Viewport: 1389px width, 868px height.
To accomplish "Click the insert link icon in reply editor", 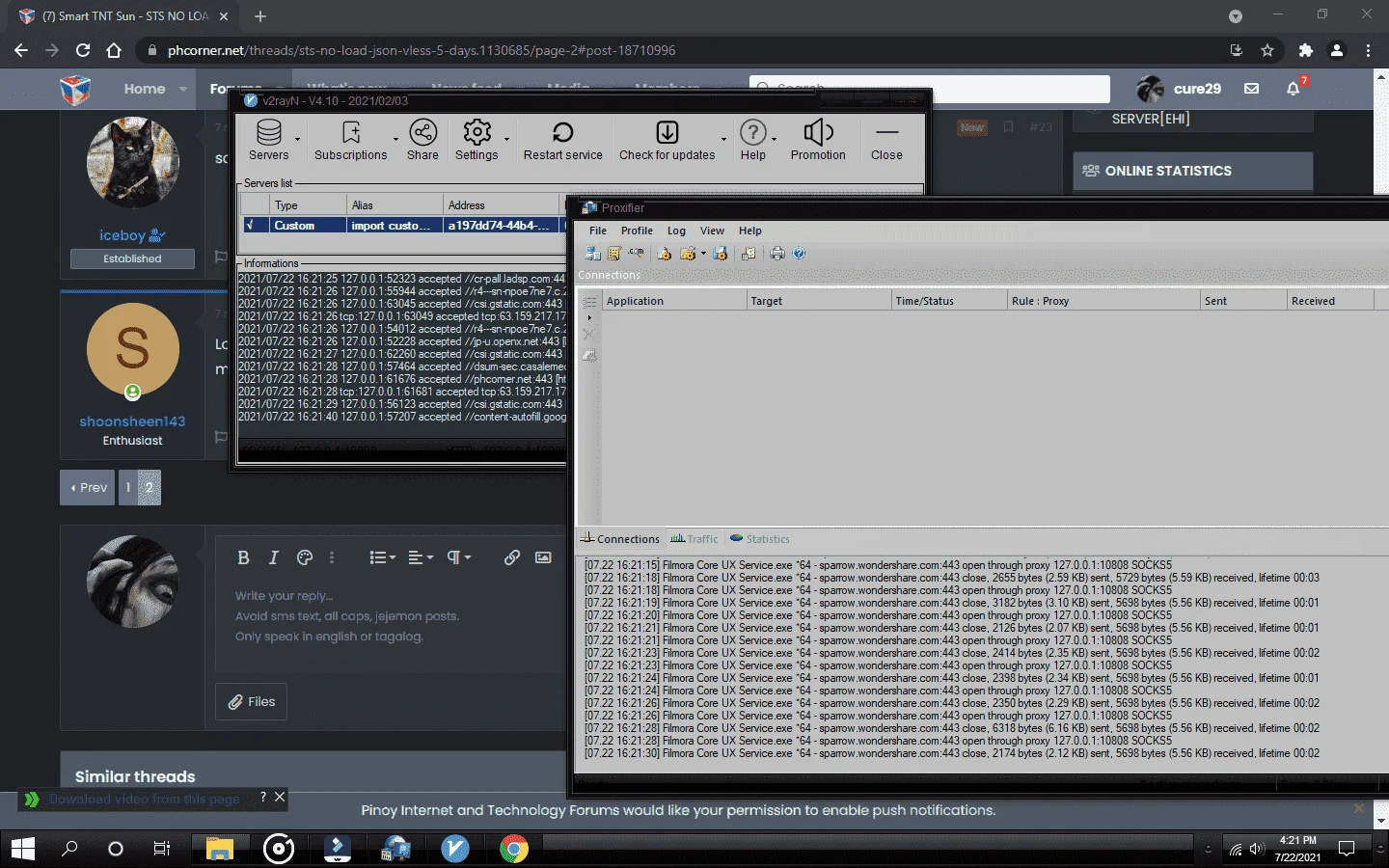I will (x=512, y=557).
